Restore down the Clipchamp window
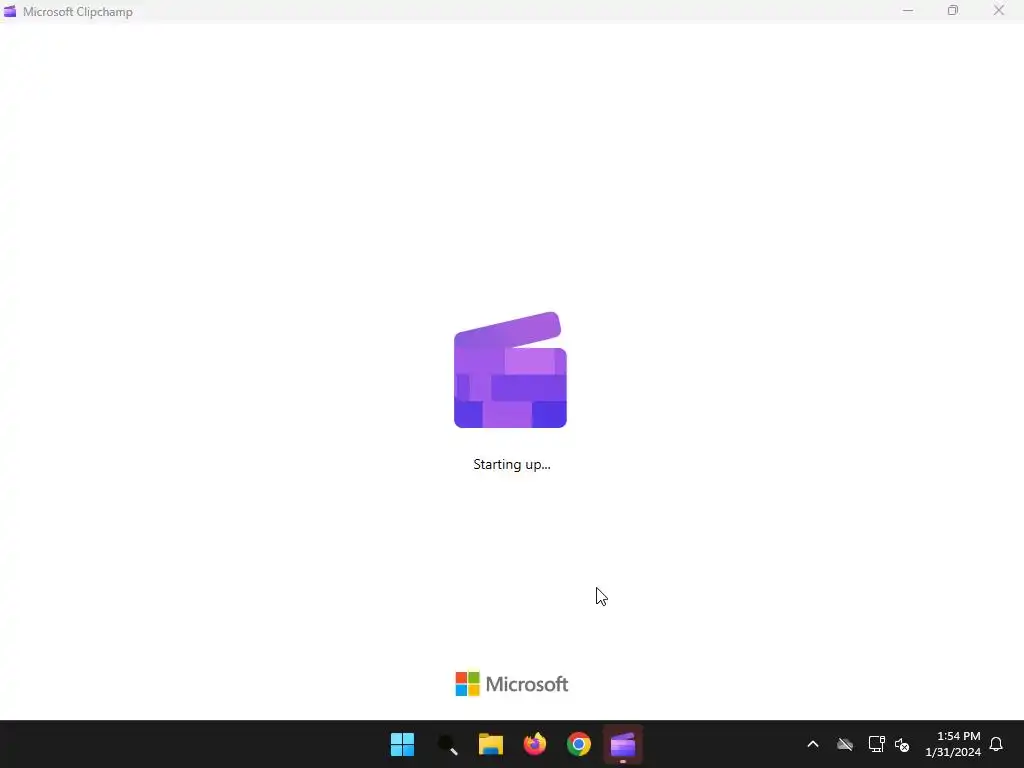 coord(953,10)
